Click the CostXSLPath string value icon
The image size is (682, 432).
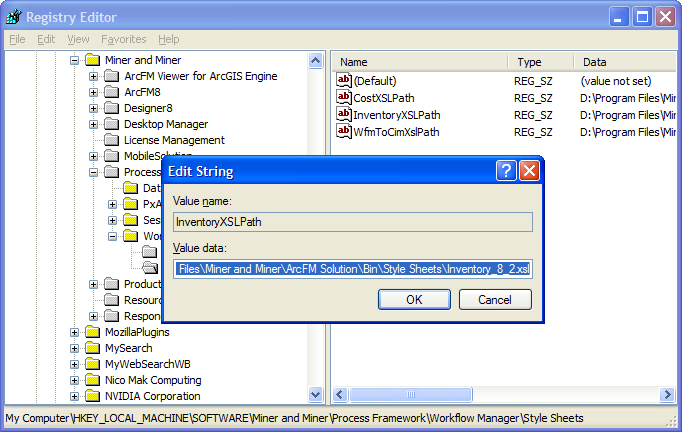click(344, 98)
